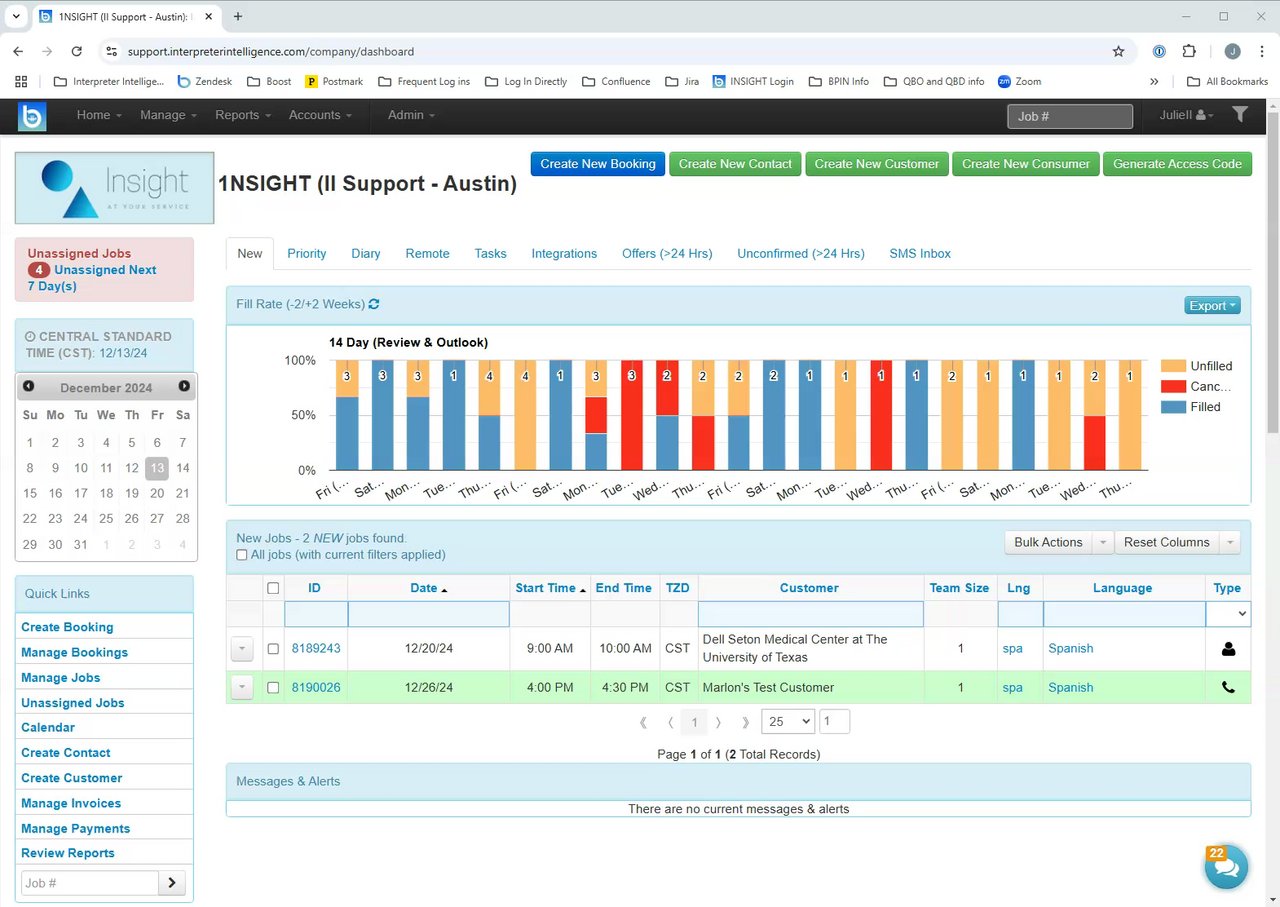Open row actions arrow for job 8189243

coord(242,649)
